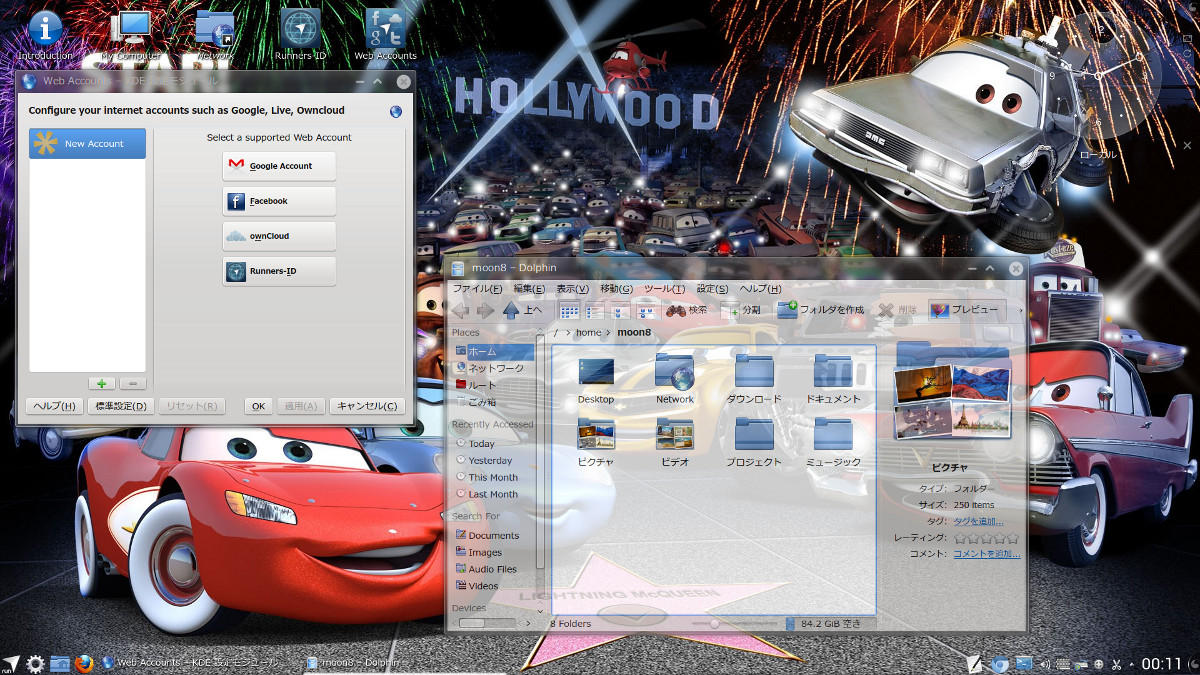Choose Google Account in Web Accounts

279,166
